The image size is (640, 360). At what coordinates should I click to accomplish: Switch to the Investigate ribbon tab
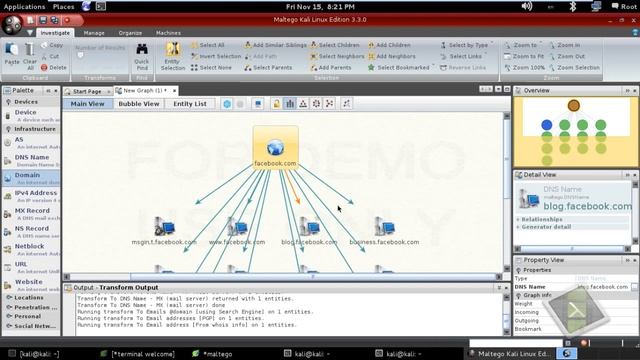[x=55, y=33]
